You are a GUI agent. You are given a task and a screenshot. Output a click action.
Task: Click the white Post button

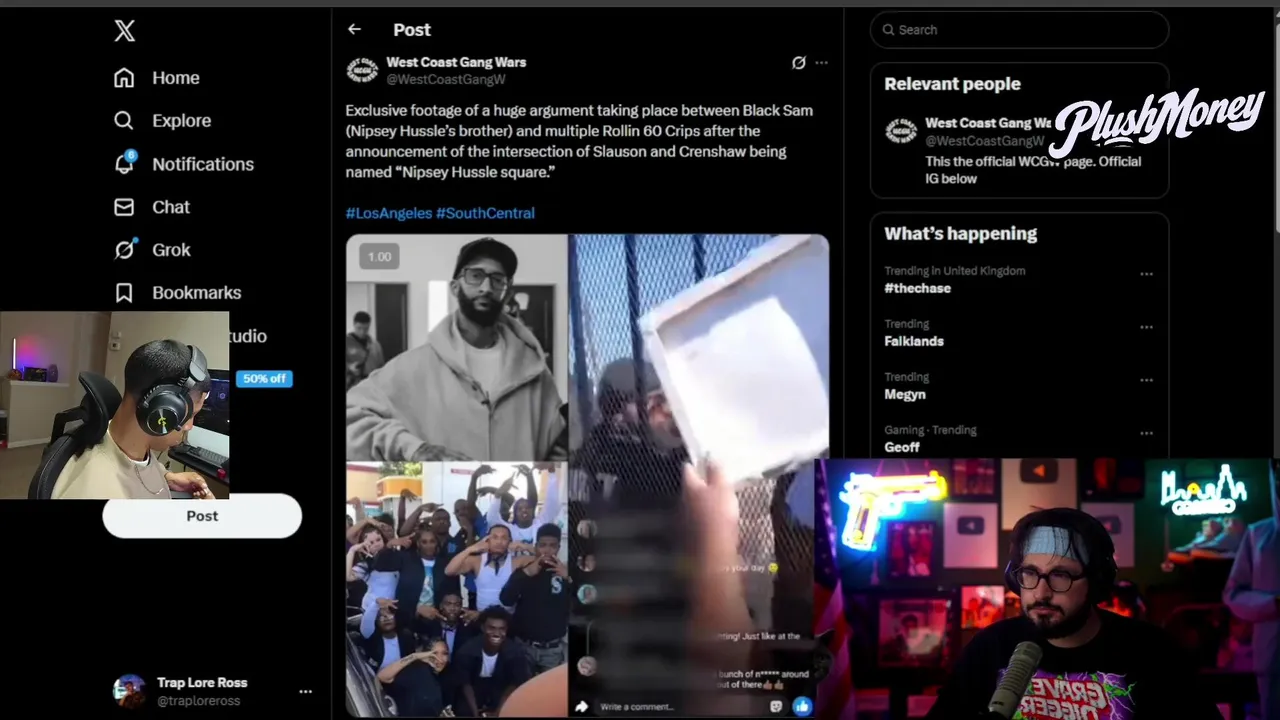(202, 516)
